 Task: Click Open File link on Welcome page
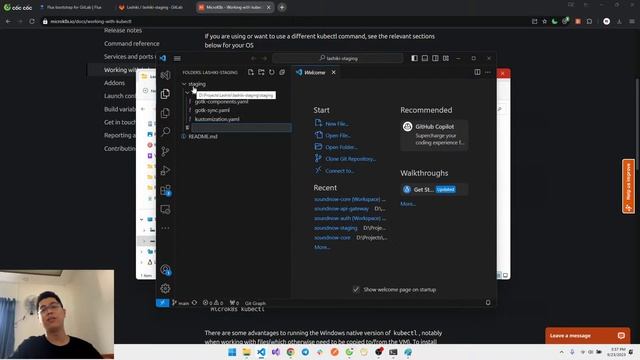pos(338,135)
